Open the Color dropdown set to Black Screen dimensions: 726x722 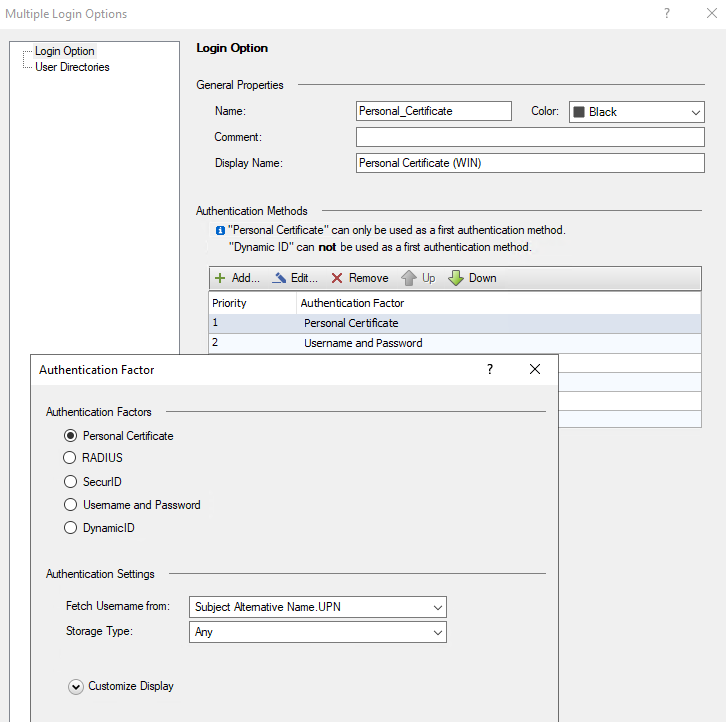coord(636,112)
